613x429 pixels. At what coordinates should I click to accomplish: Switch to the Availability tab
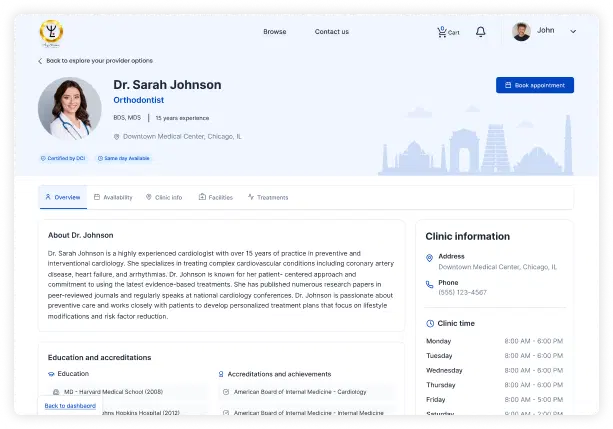click(x=113, y=197)
